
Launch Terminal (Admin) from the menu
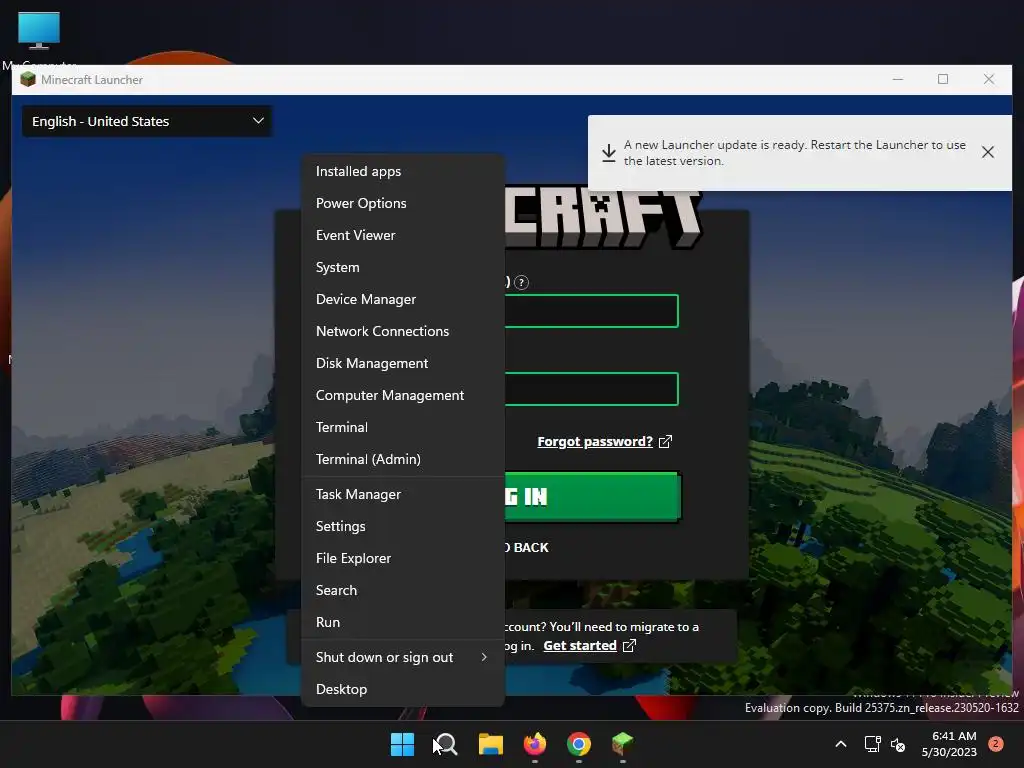(x=402, y=459)
